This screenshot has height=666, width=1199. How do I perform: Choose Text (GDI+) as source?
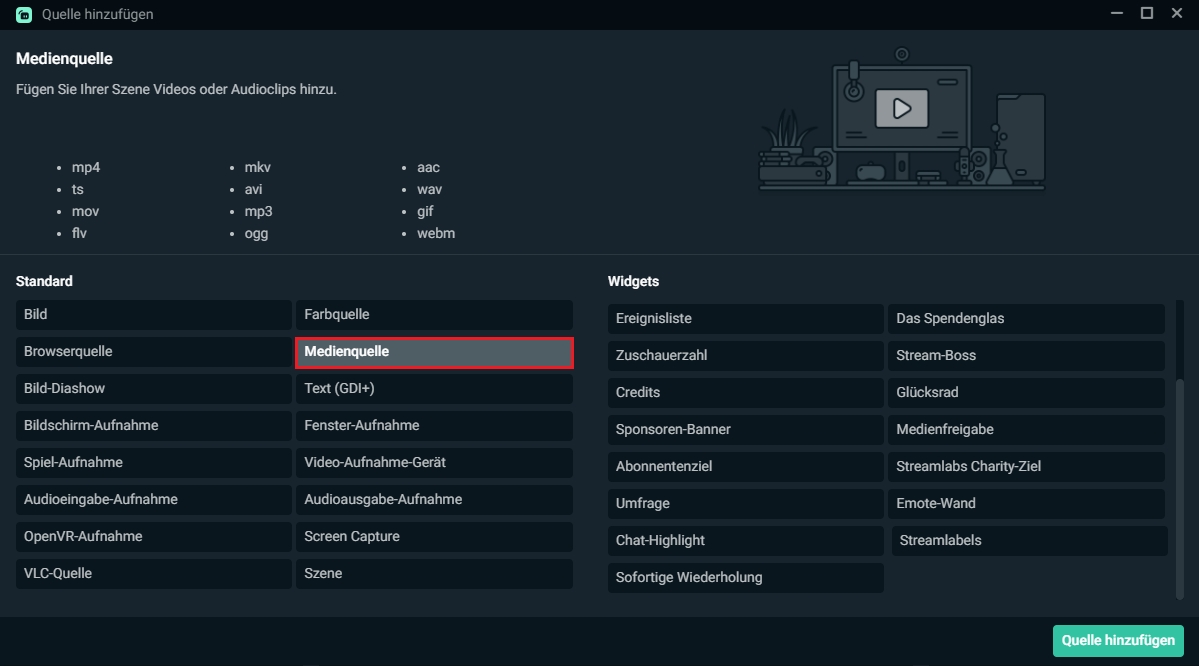434,388
